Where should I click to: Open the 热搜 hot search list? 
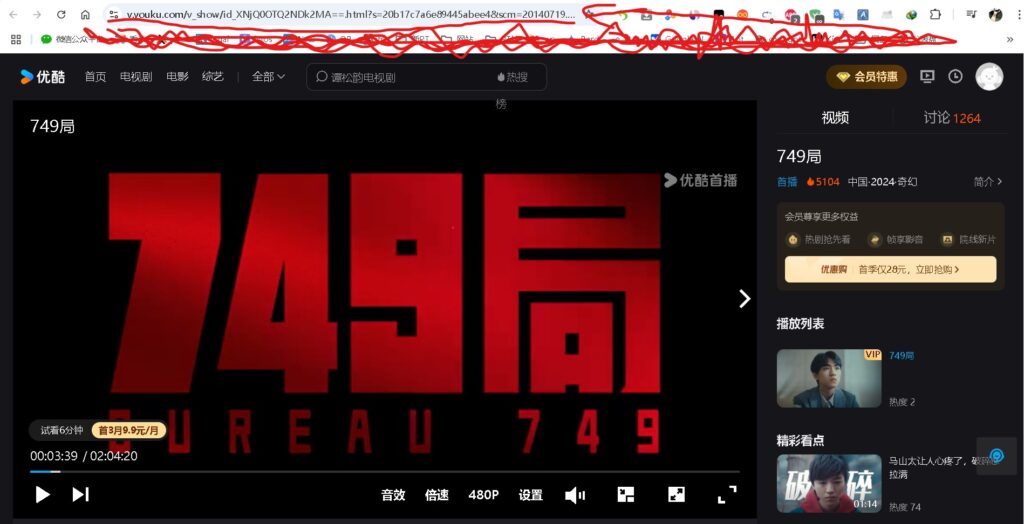tap(513, 77)
